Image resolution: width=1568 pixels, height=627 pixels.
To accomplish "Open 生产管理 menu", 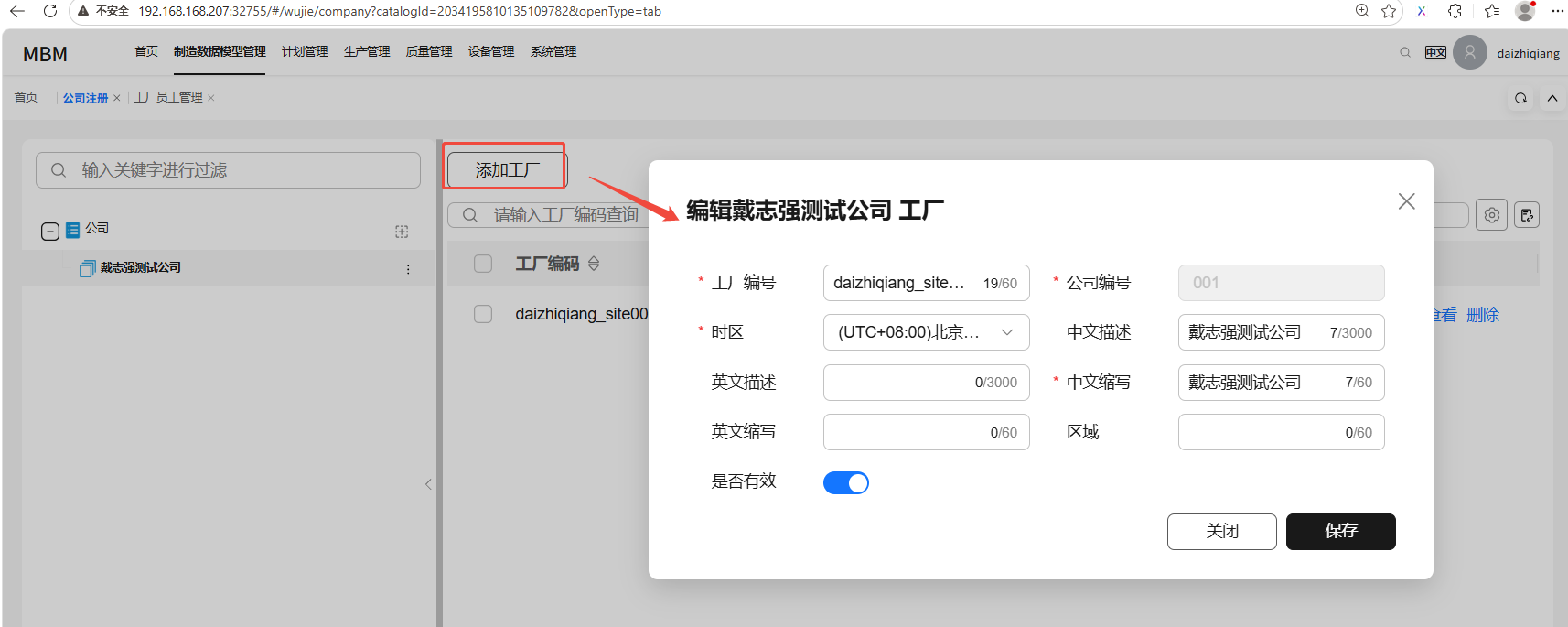I will (x=367, y=51).
